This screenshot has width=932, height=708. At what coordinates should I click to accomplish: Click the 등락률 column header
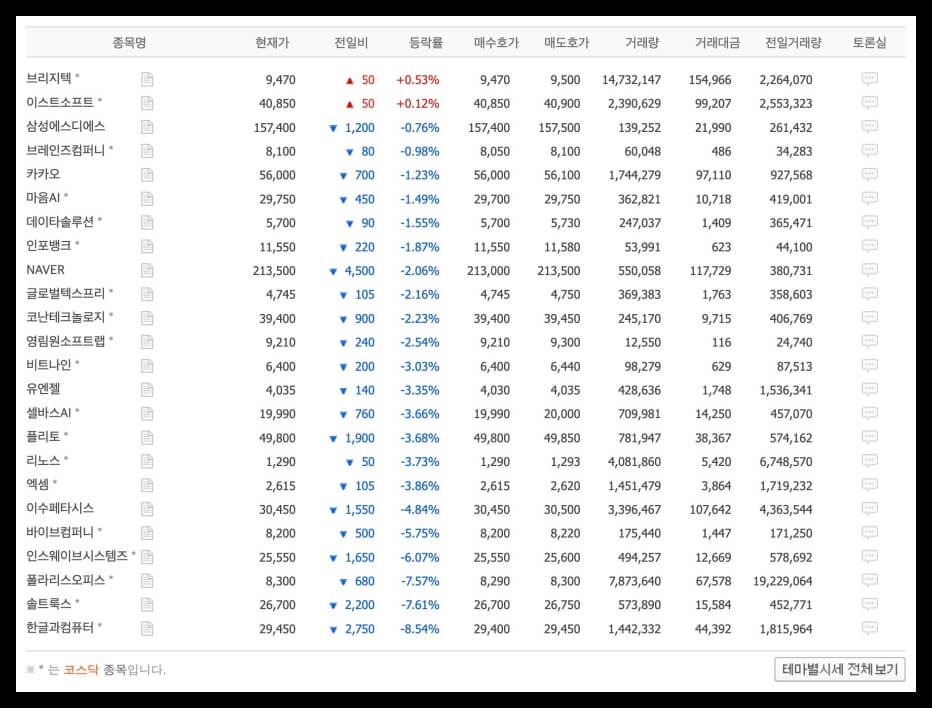tap(426, 43)
